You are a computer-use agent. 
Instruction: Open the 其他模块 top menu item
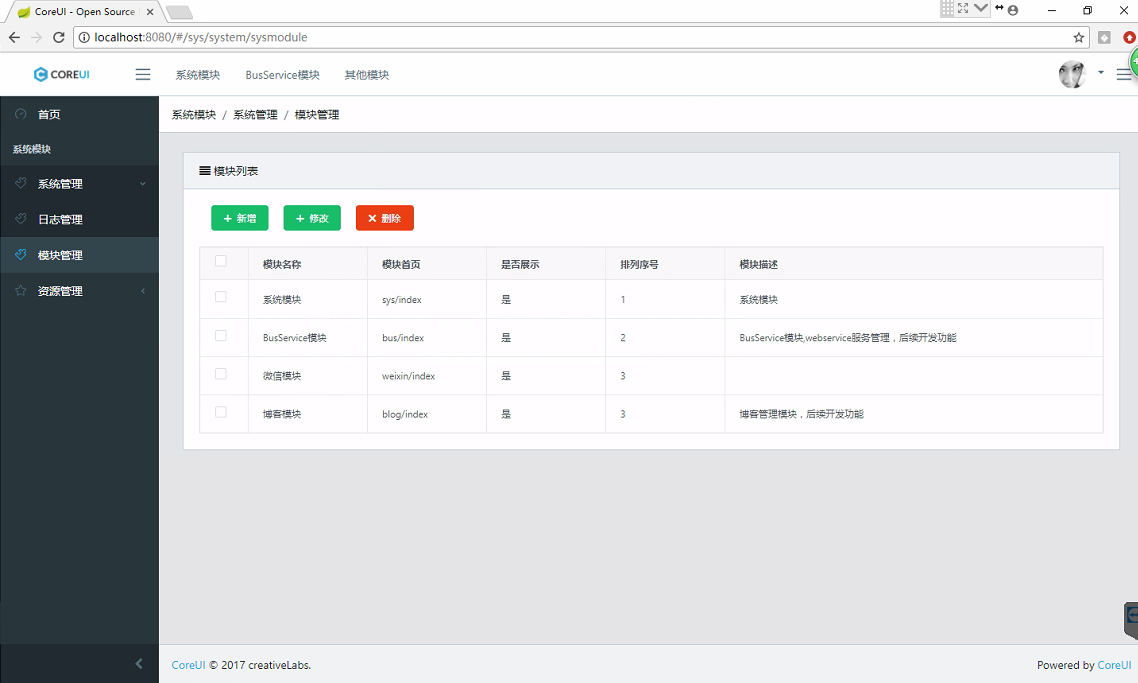coord(367,75)
